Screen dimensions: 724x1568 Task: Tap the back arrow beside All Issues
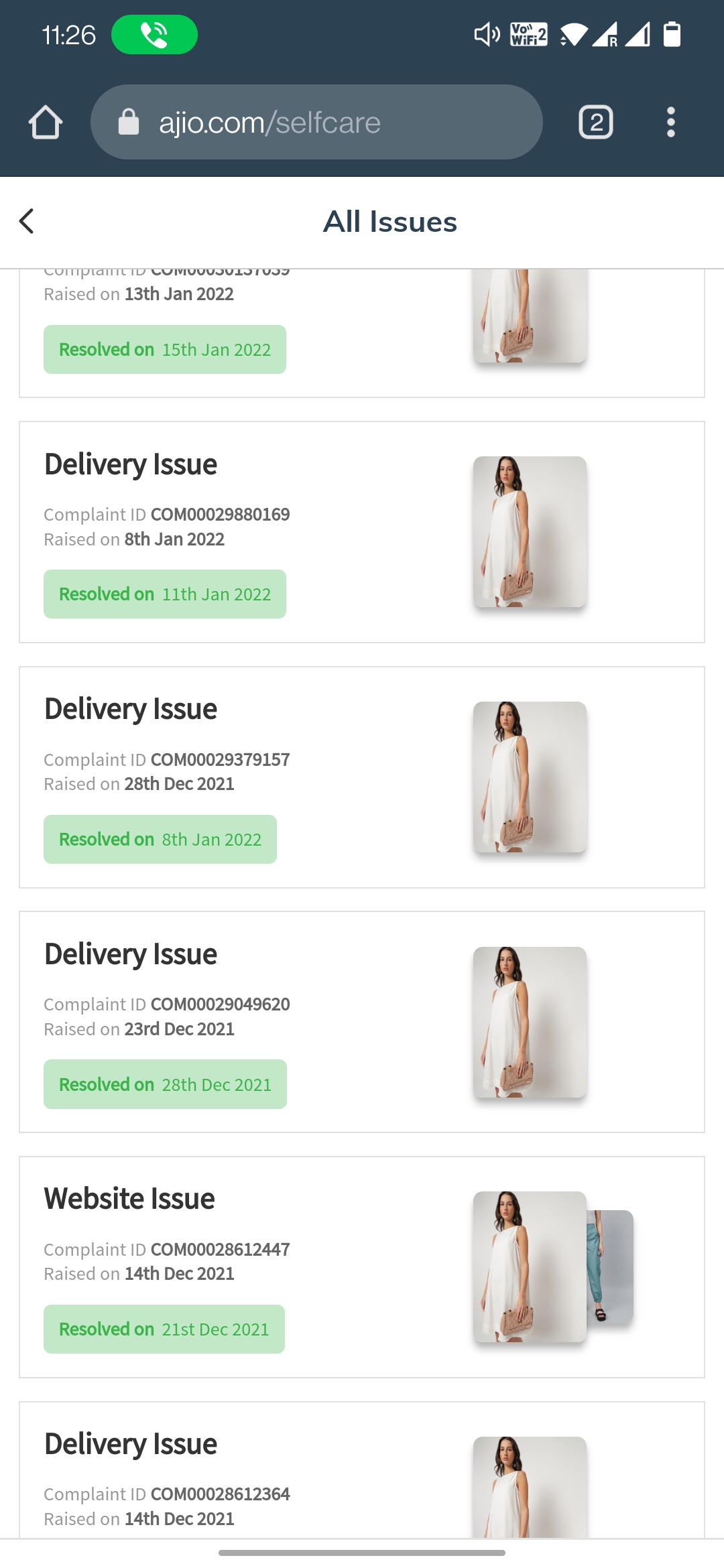click(x=27, y=221)
